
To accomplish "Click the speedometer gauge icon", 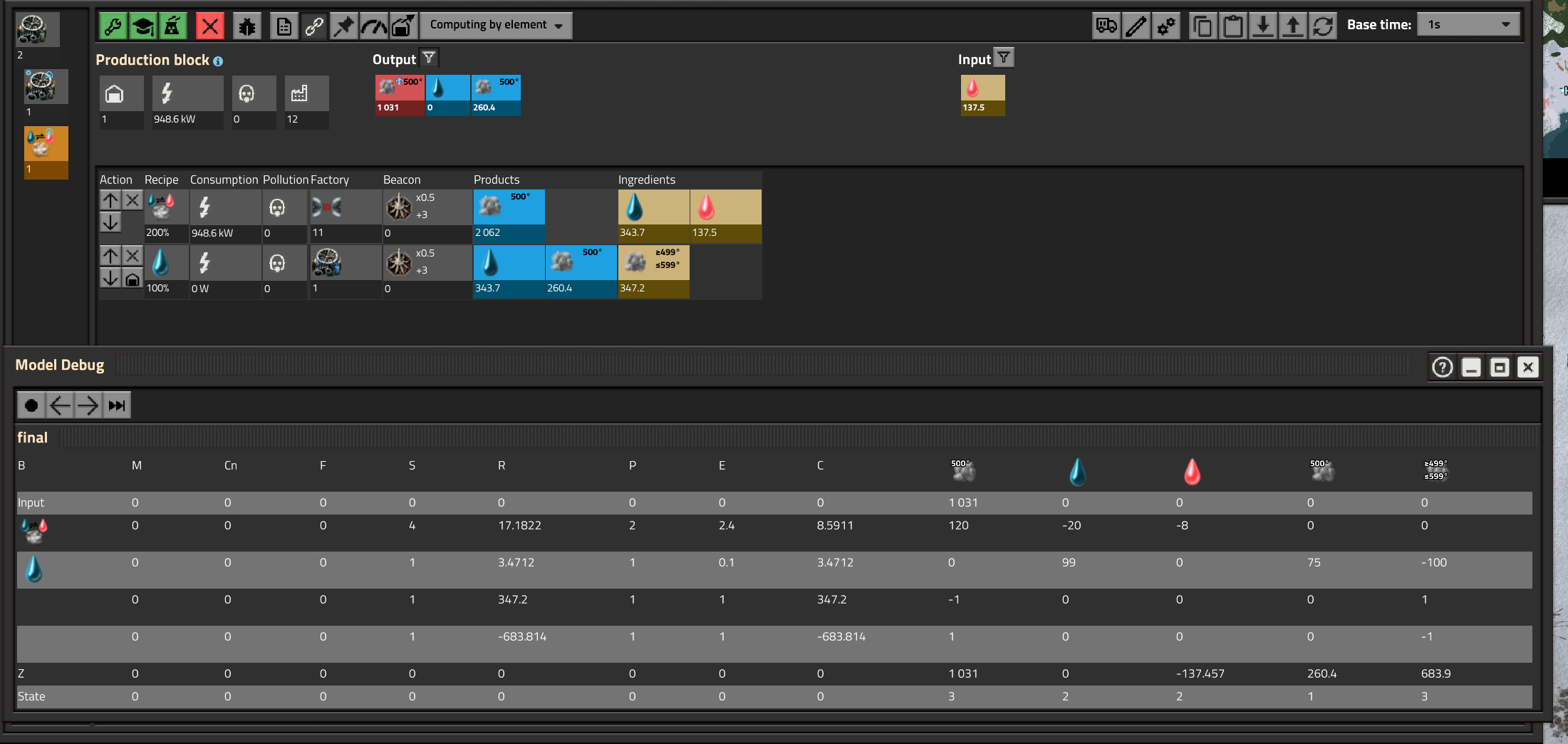I will coord(373,26).
